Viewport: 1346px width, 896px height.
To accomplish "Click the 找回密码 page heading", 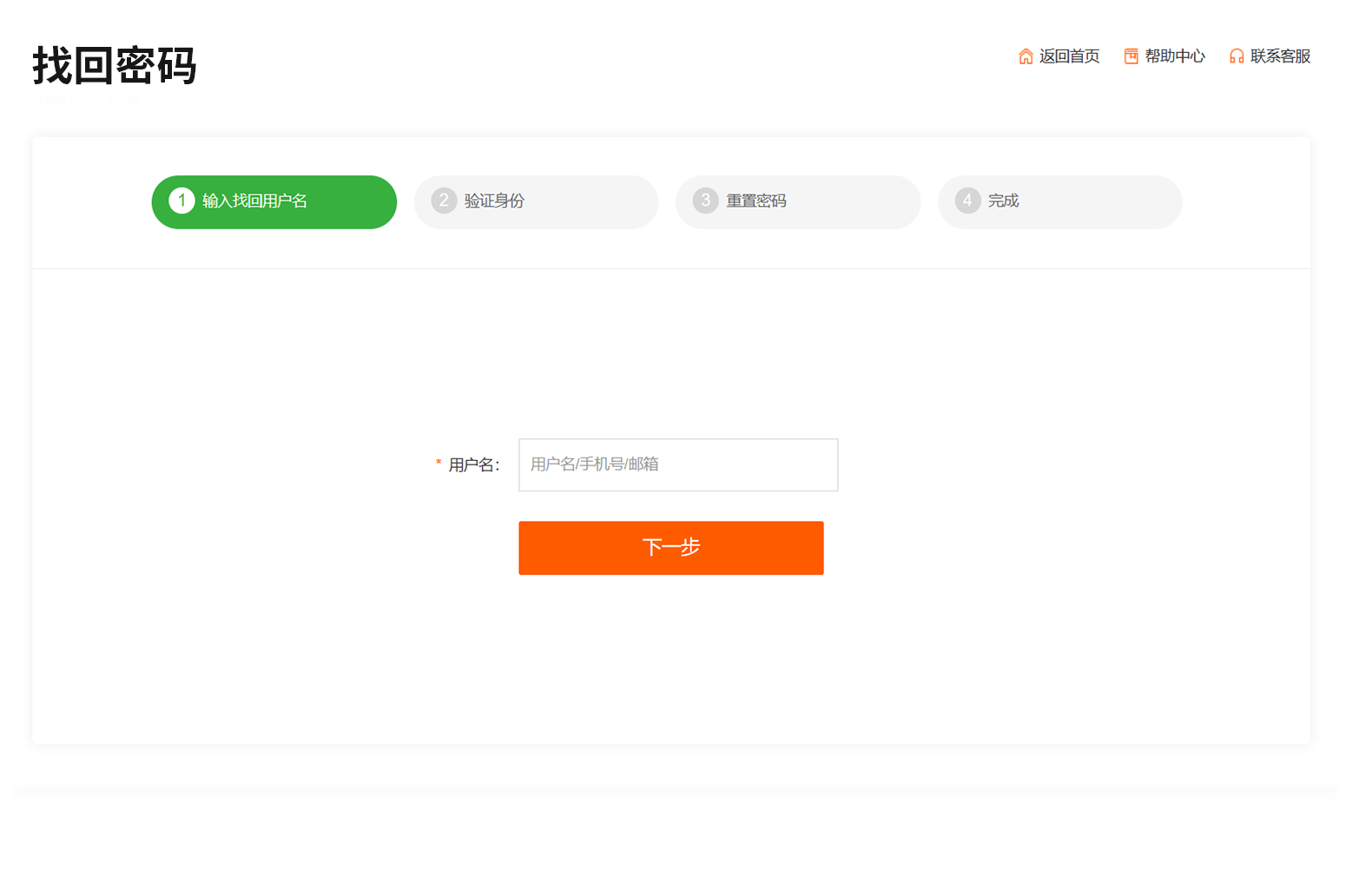I will click(115, 66).
